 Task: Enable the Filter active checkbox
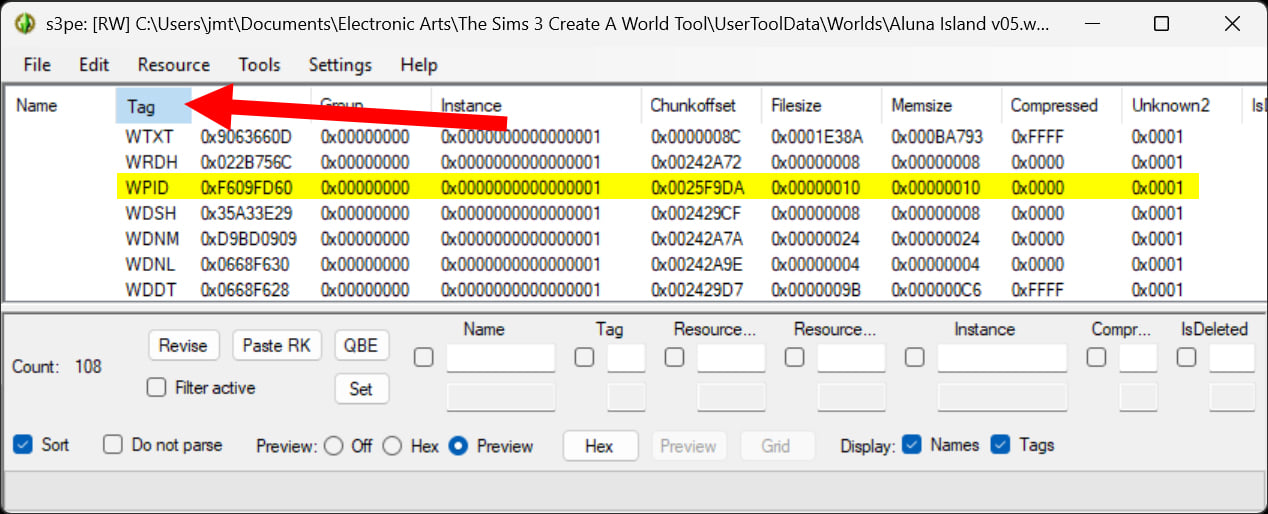coord(157,388)
